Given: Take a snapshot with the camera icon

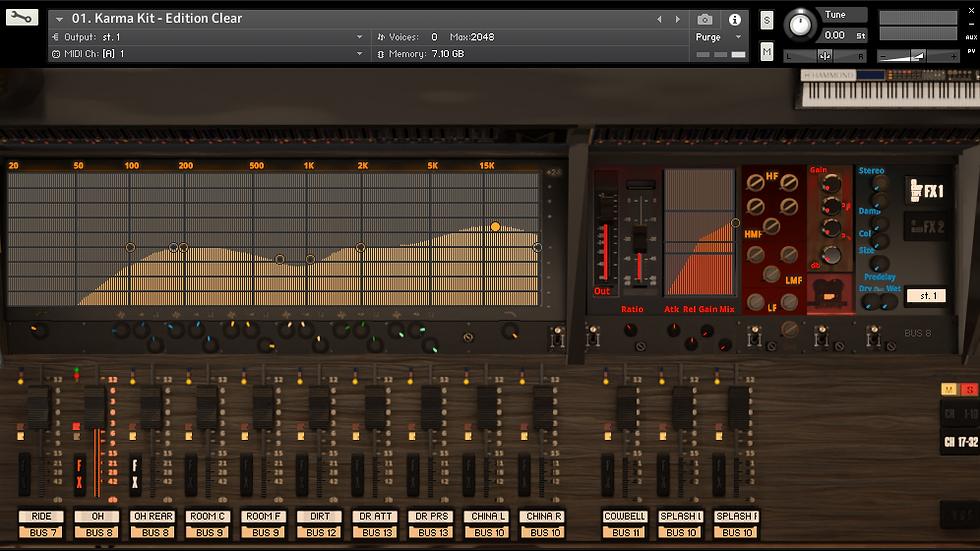Looking at the screenshot, I should 705,19.
